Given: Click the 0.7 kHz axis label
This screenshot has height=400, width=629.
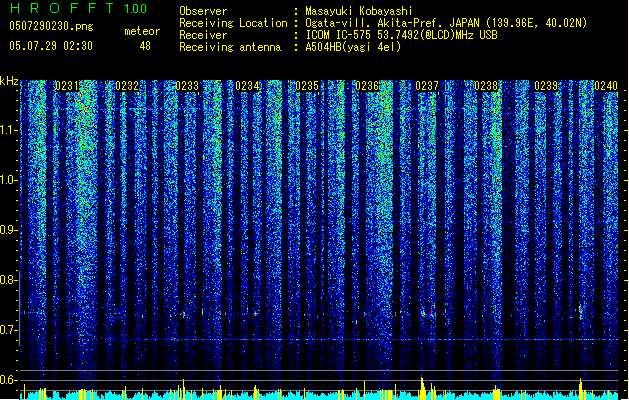Looking at the screenshot, I should [8, 330].
